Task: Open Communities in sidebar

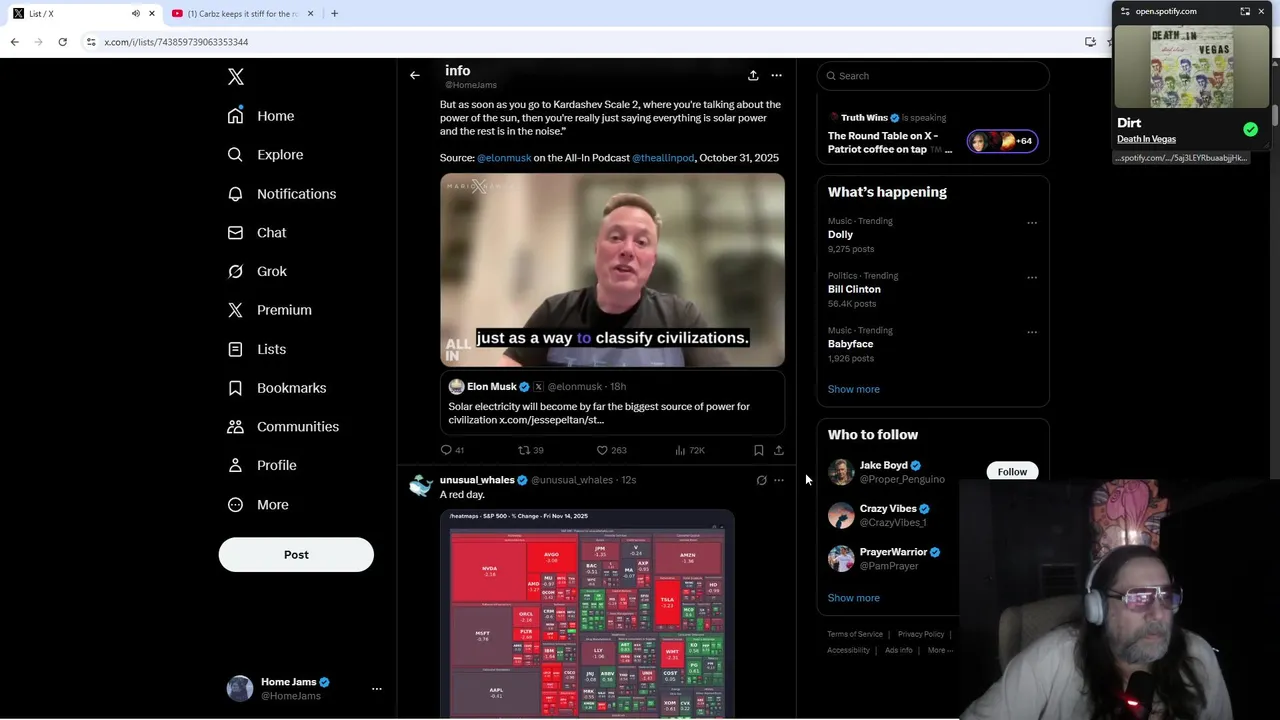Action: (x=283, y=426)
